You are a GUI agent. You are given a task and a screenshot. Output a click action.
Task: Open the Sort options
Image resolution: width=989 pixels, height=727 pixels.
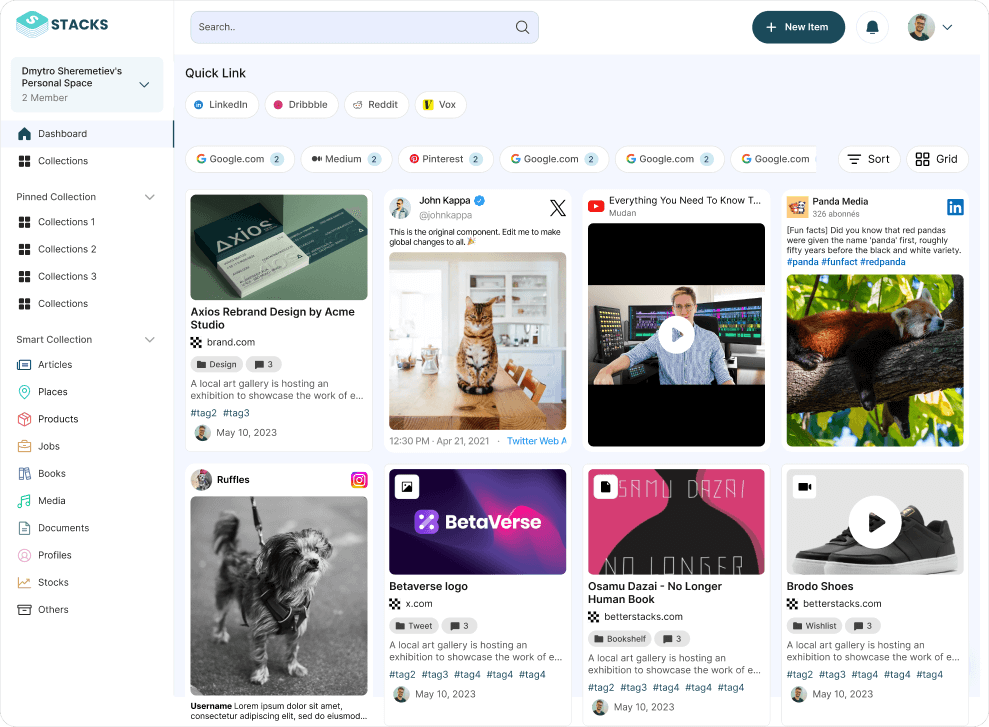(x=868, y=158)
